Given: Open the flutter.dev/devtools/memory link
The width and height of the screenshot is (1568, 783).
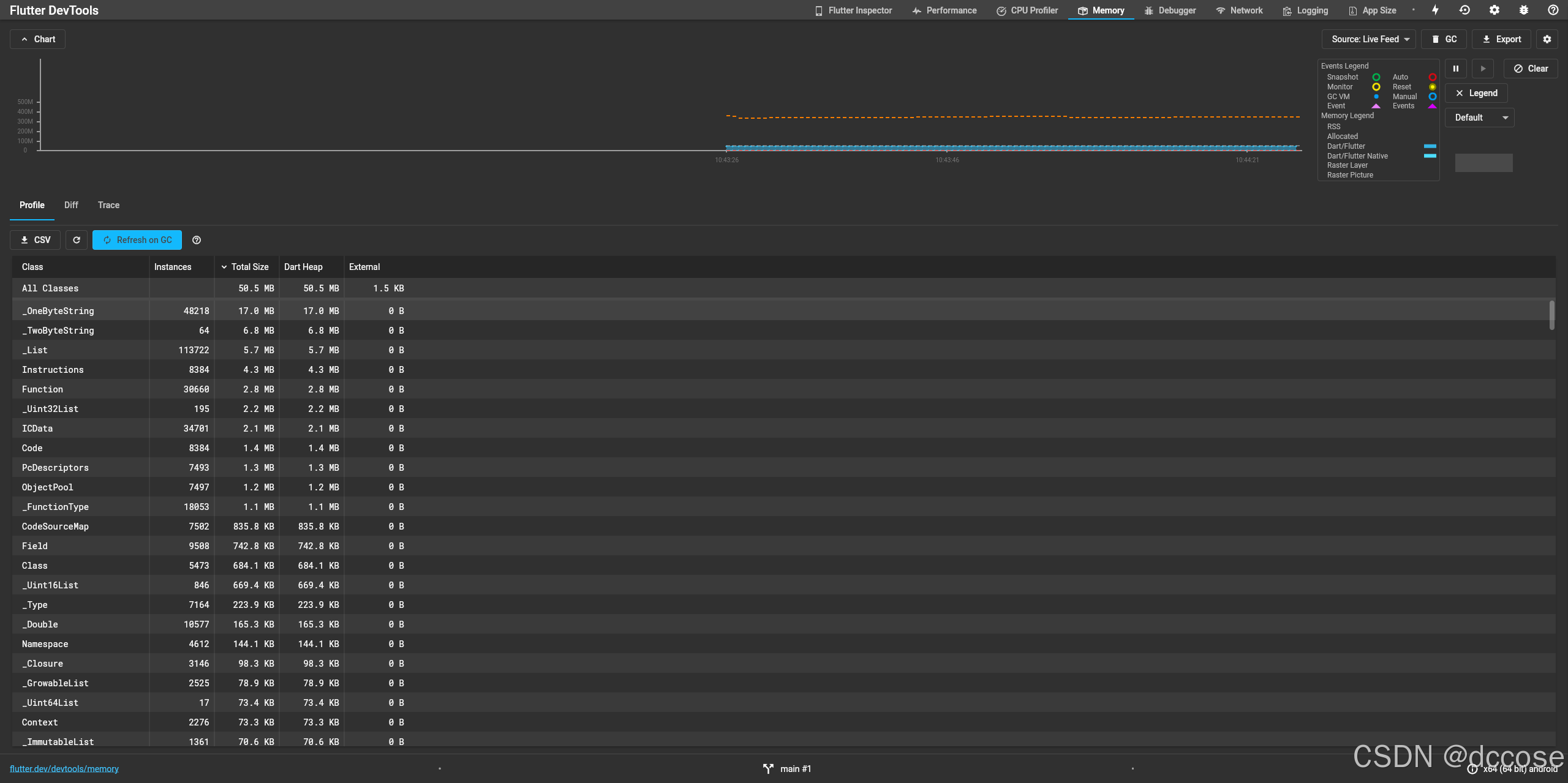Looking at the screenshot, I should [64, 769].
